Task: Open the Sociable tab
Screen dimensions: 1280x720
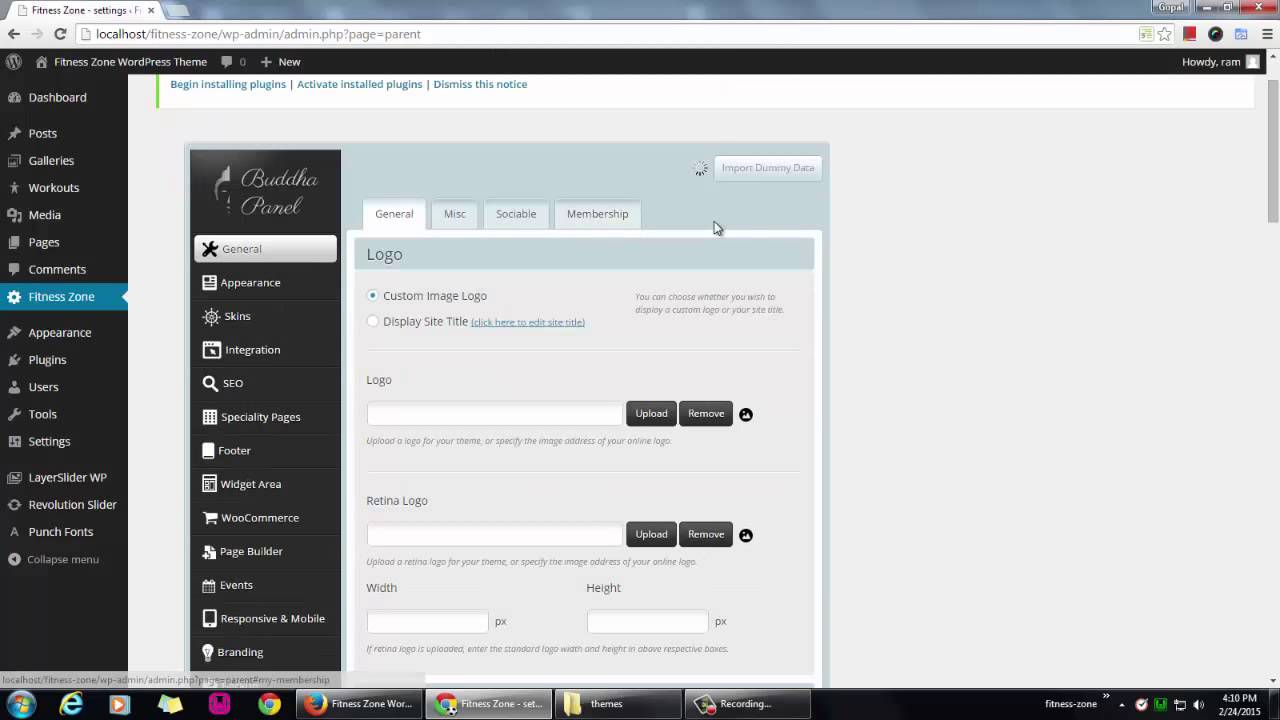Action: (x=516, y=214)
